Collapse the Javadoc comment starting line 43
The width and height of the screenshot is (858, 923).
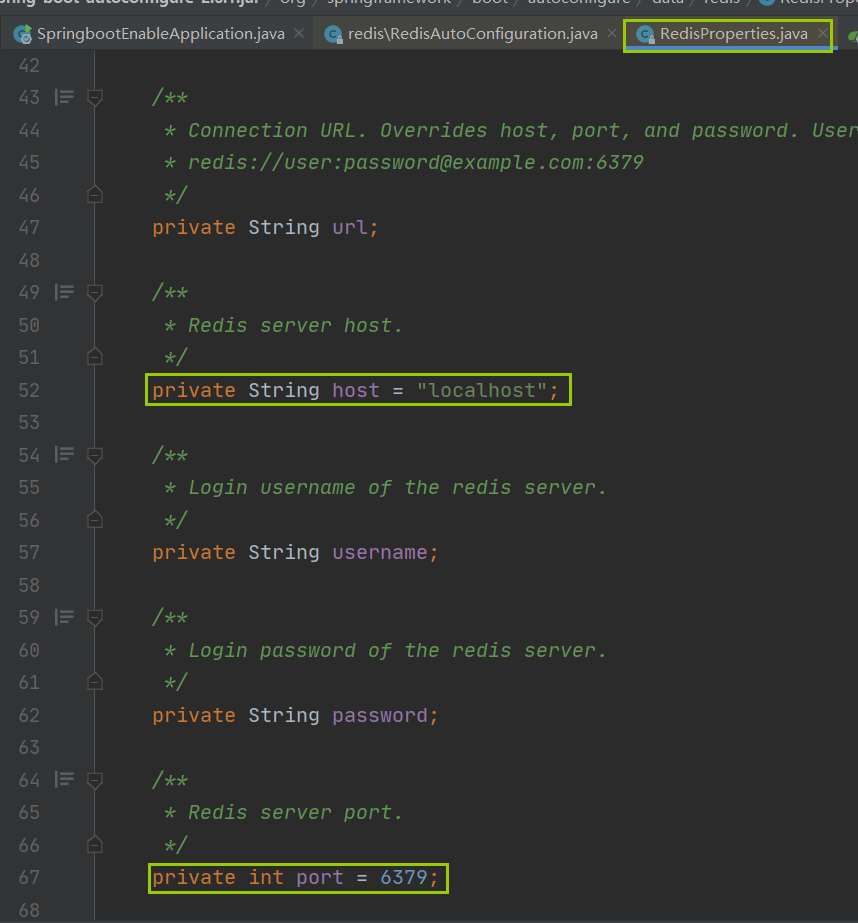pyautogui.click(x=95, y=97)
